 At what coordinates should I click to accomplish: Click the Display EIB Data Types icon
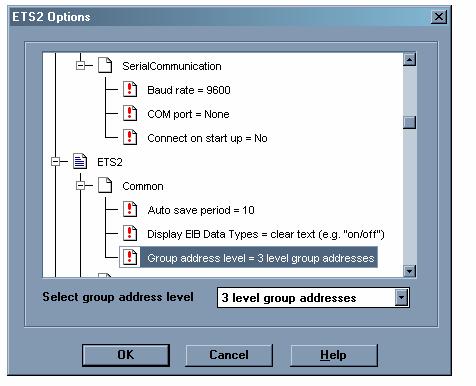pyautogui.click(x=130, y=234)
